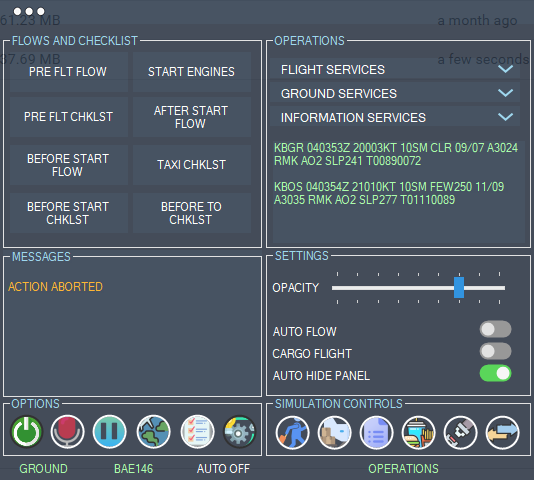Click the seatbelt icon in Simulation Controls
534x480 pixels.
(460, 433)
